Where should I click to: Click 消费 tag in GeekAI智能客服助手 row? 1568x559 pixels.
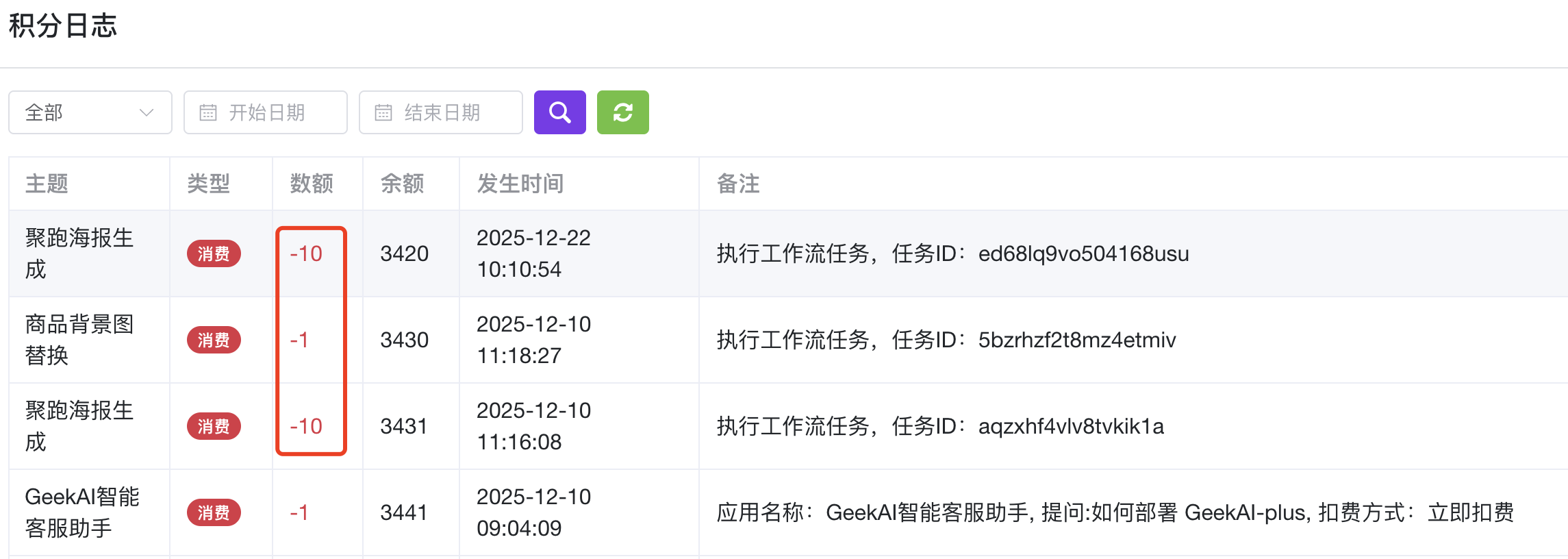[214, 512]
